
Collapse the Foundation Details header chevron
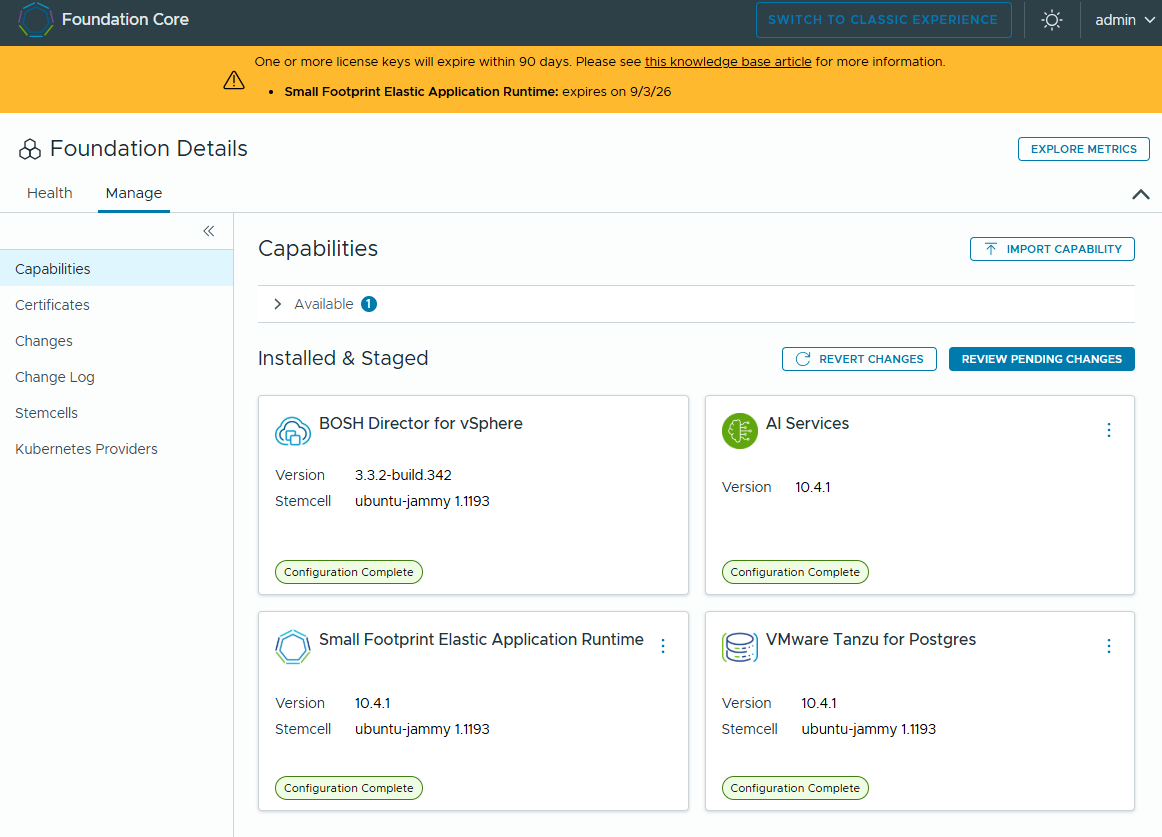click(1141, 194)
